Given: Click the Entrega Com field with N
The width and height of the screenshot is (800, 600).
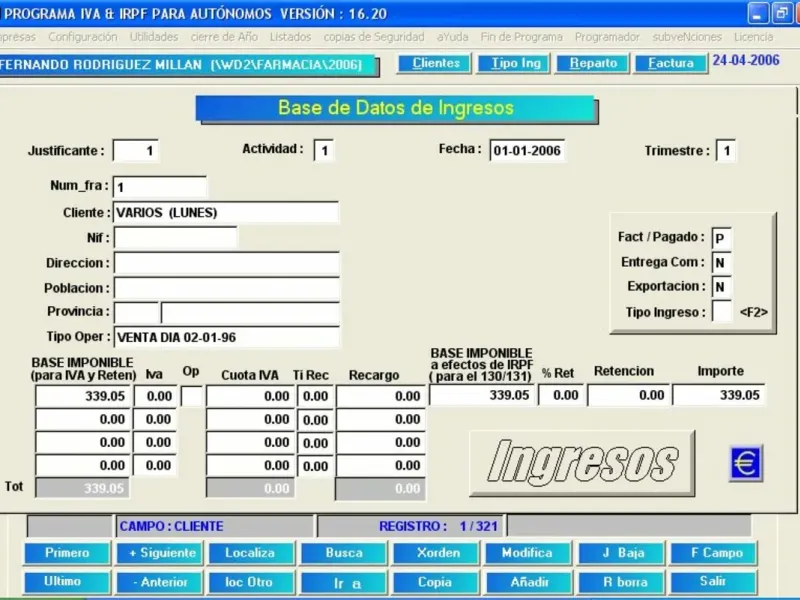Looking at the screenshot, I should click(721, 263).
